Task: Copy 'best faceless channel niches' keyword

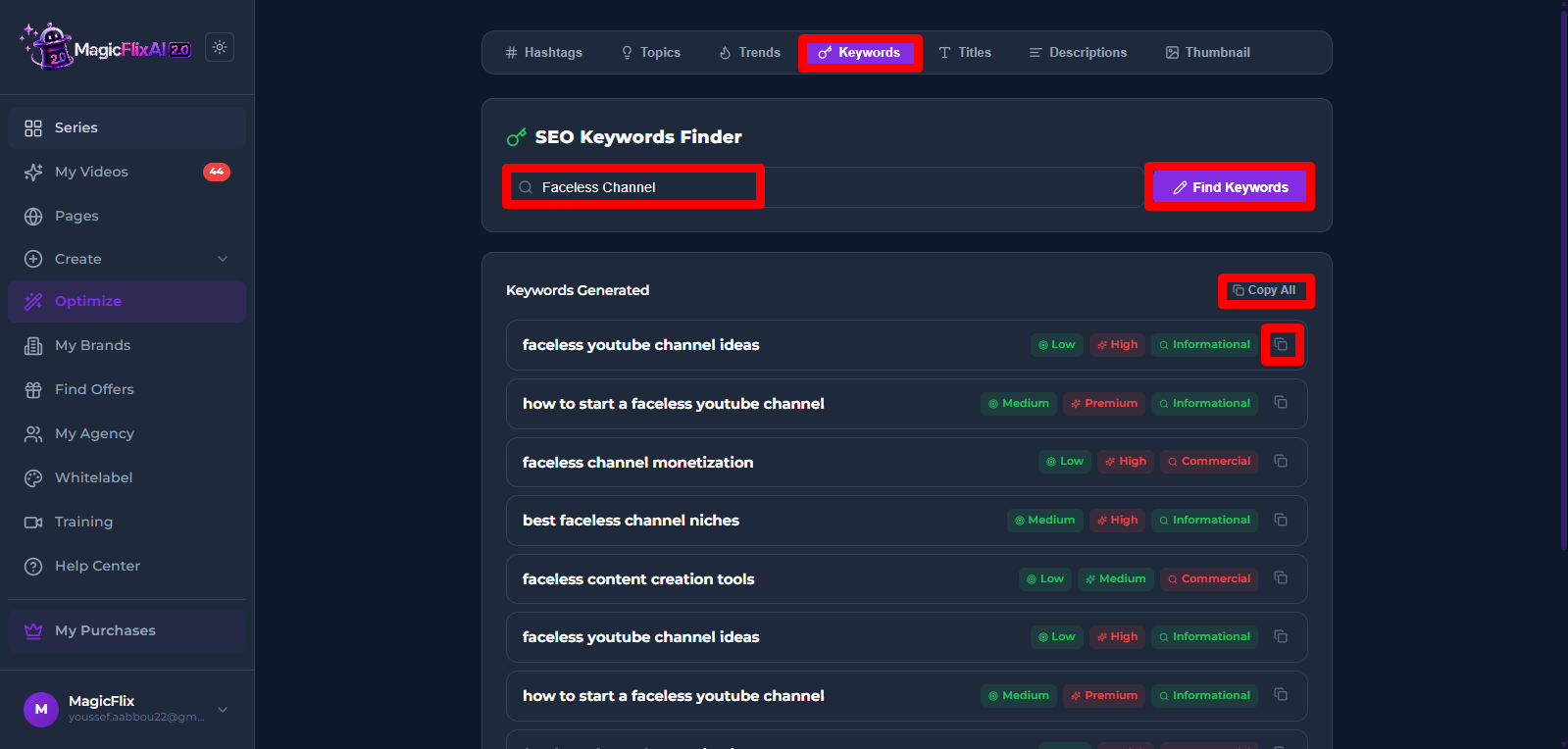Action: point(1281,520)
